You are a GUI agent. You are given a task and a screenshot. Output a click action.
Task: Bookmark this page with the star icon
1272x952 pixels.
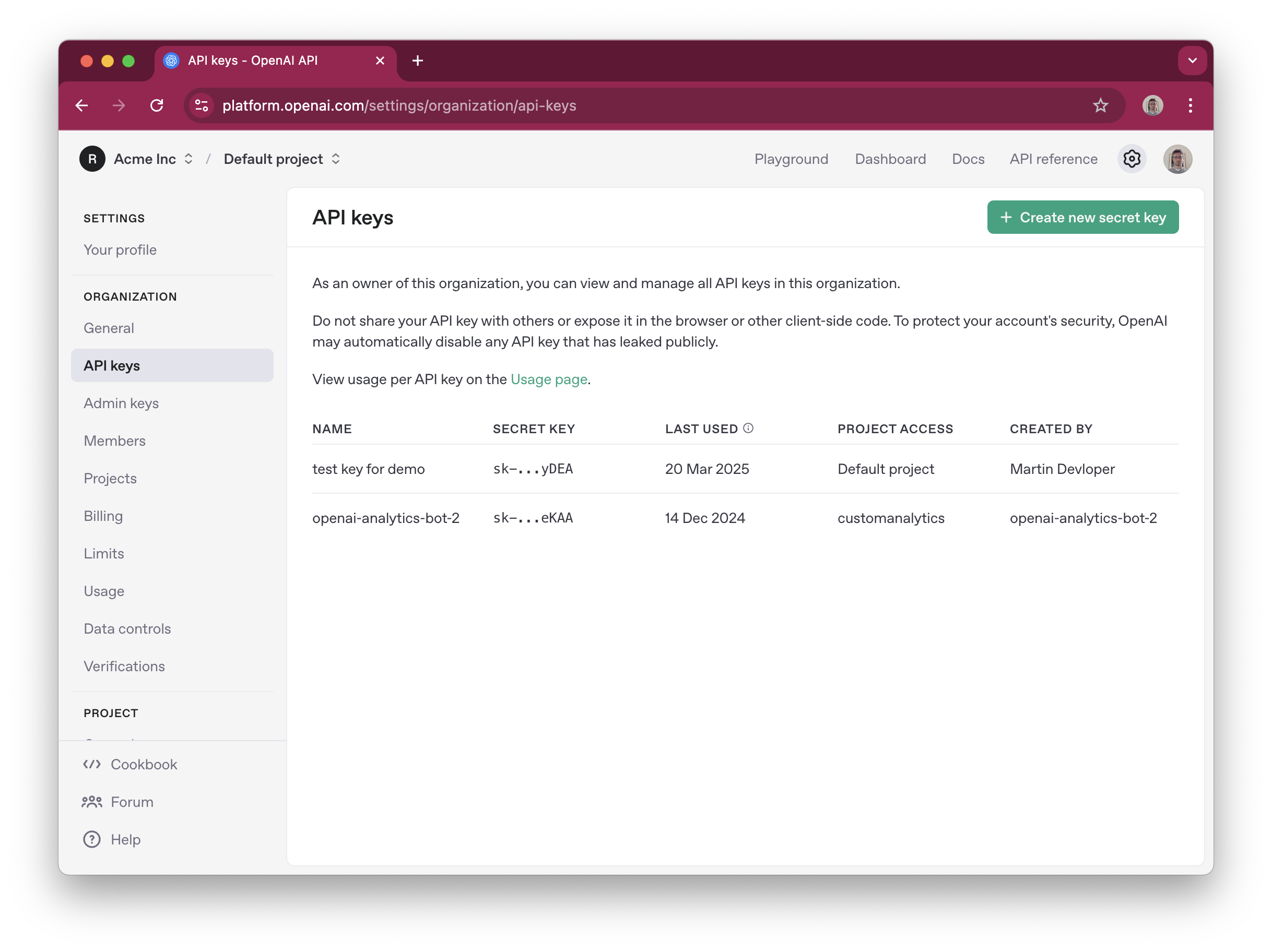point(1100,106)
